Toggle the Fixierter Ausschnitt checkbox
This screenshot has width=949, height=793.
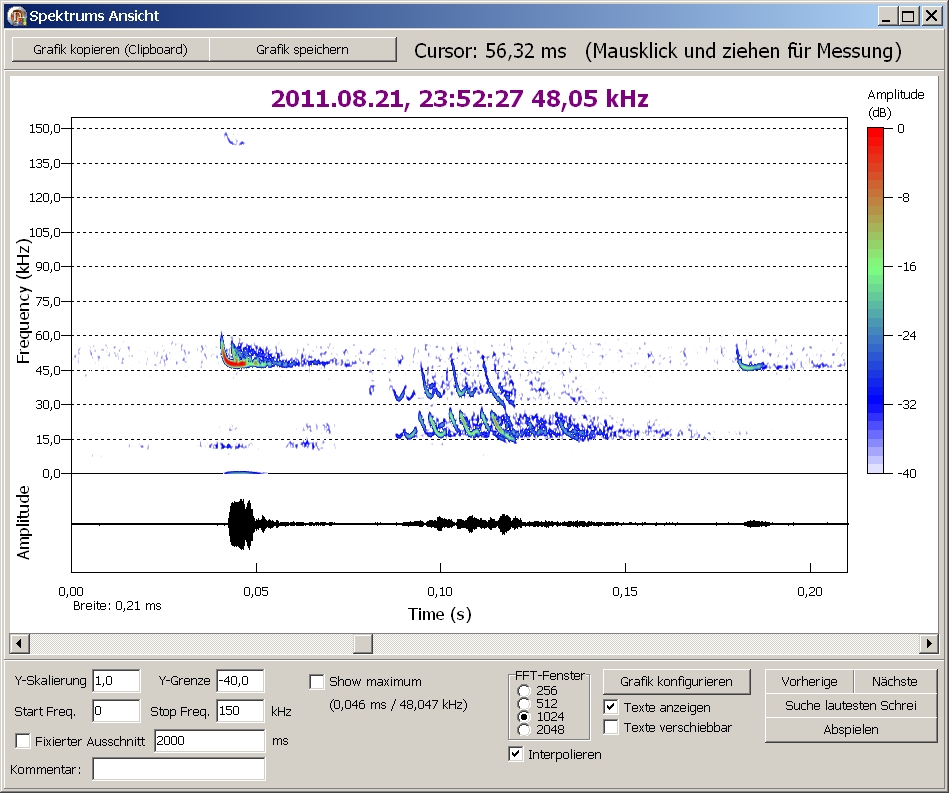(23, 741)
